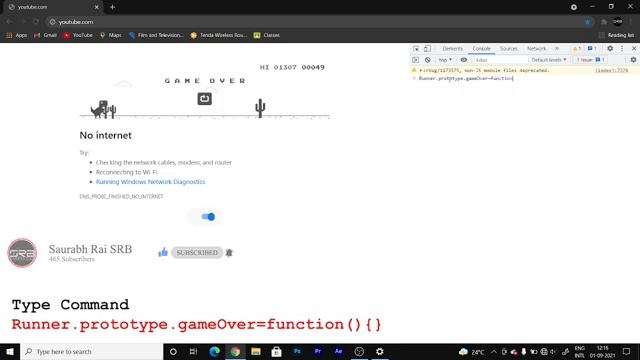Click the blue messages badge next to warnings
Image resolution: width=640 pixels, height=360 pixels.
pos(592,49)
